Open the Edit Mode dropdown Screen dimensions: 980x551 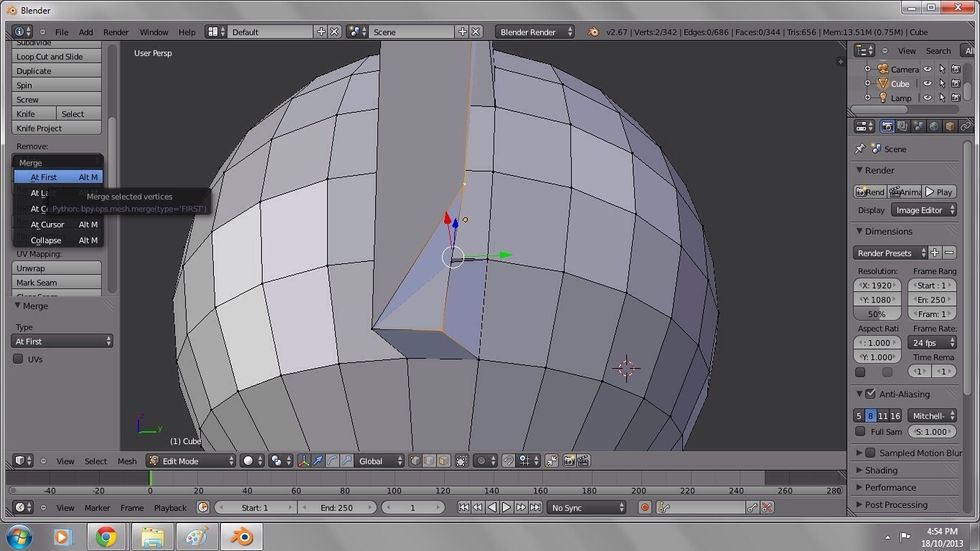pyautogui.click(x=191, y=461)
